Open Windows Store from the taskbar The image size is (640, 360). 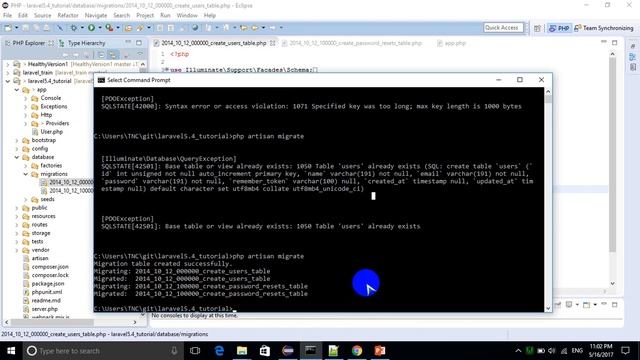pos(265,351)
